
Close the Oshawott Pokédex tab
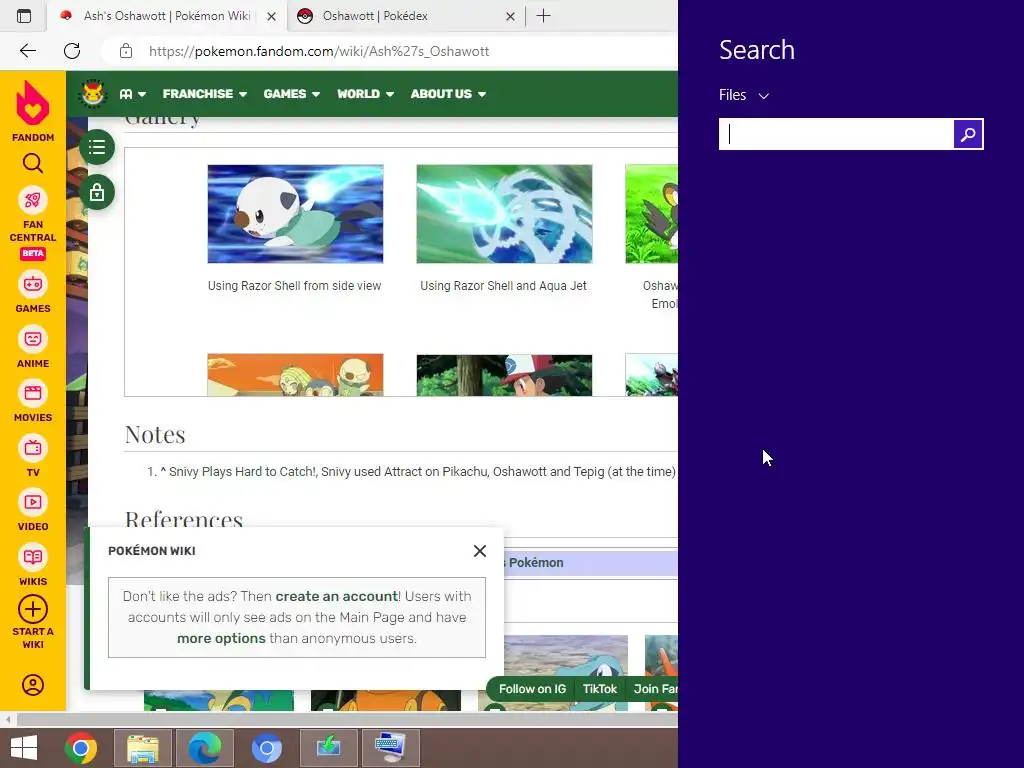coord(510,16)
